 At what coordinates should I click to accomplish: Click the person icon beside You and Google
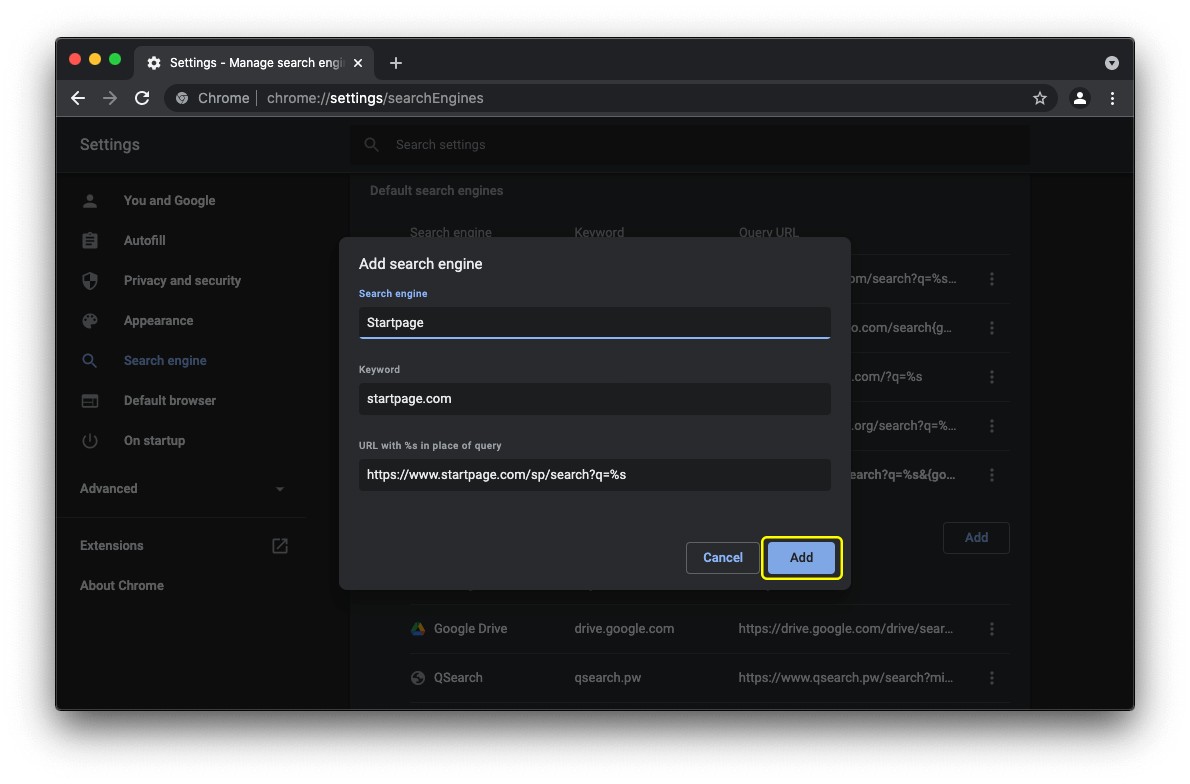(x=90, y=200)
